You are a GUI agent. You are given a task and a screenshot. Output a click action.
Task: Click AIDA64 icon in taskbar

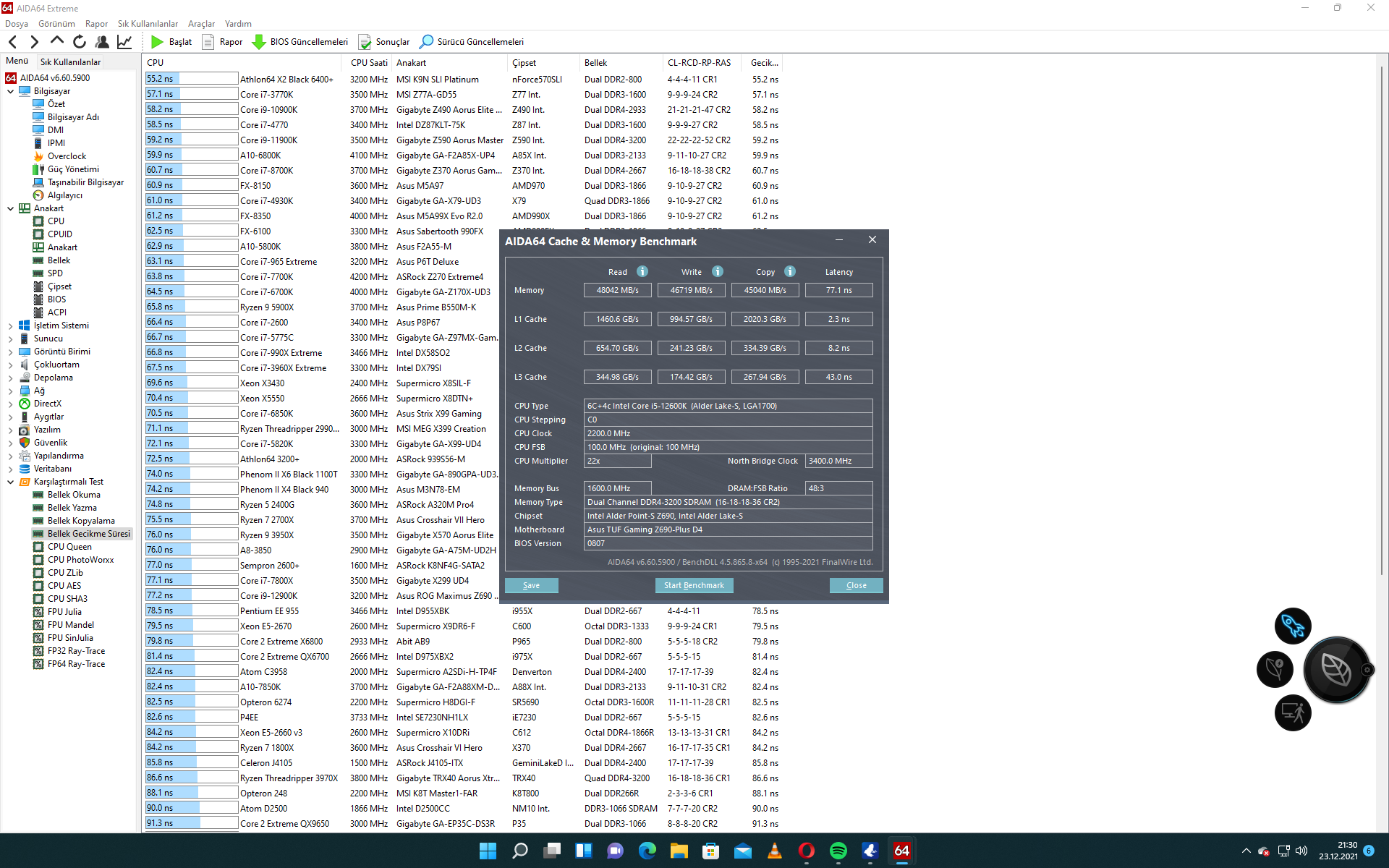point(901,851)
